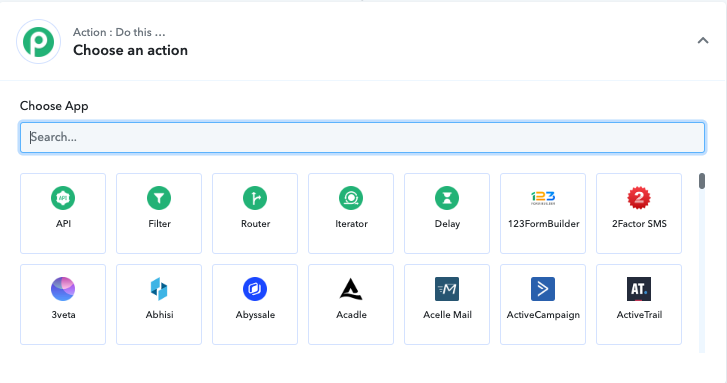Click the Abhisi label text
This screenshot has width=727, height=383.
coord(159,314)
